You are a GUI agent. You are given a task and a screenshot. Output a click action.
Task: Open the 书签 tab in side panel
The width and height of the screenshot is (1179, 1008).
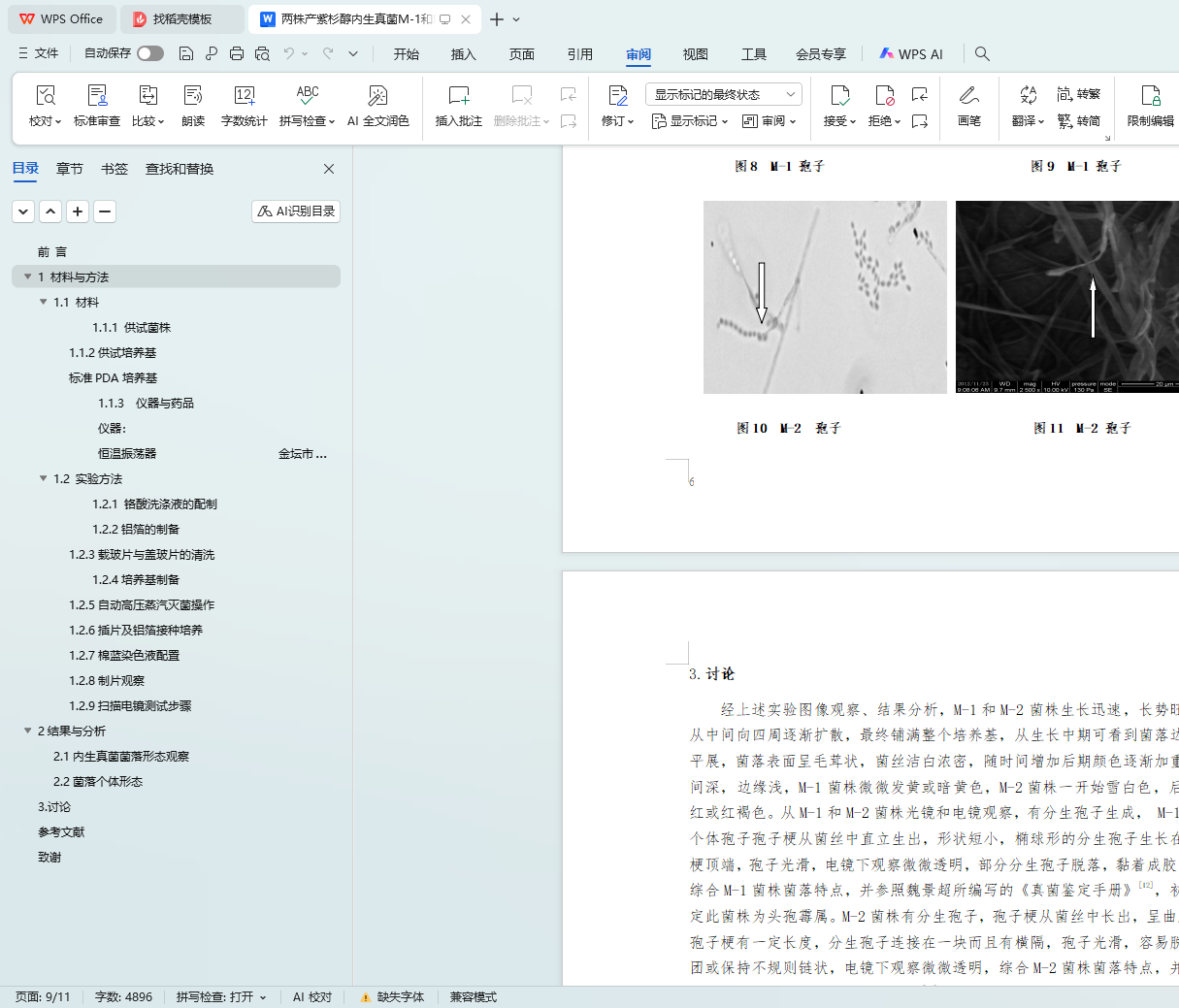point(115,169)
